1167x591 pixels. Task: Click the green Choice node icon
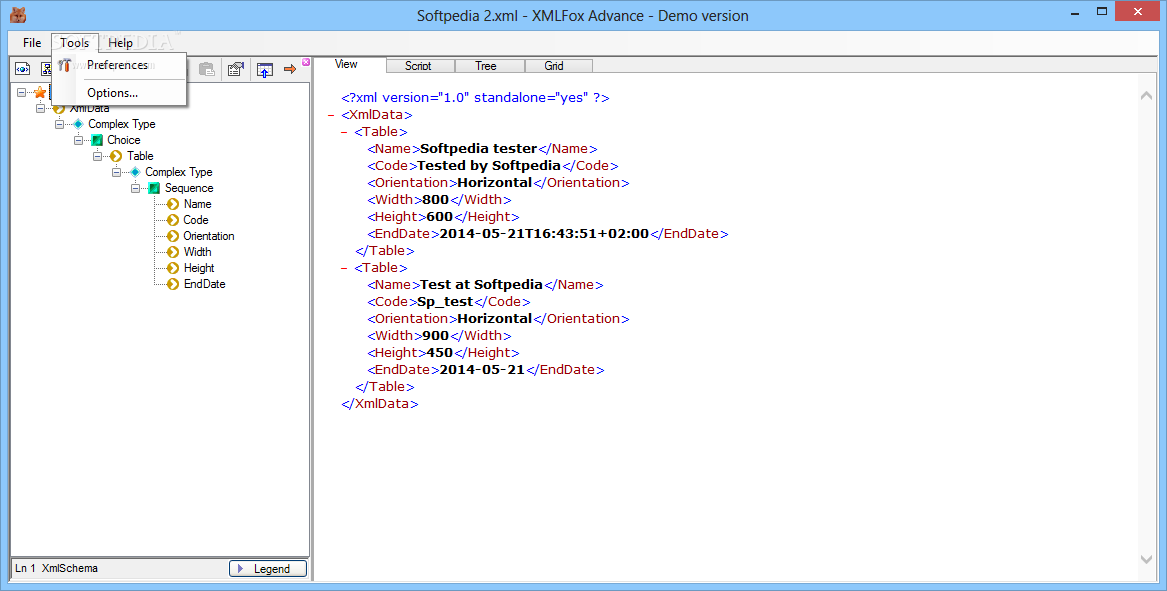click(x=97, y=140)
